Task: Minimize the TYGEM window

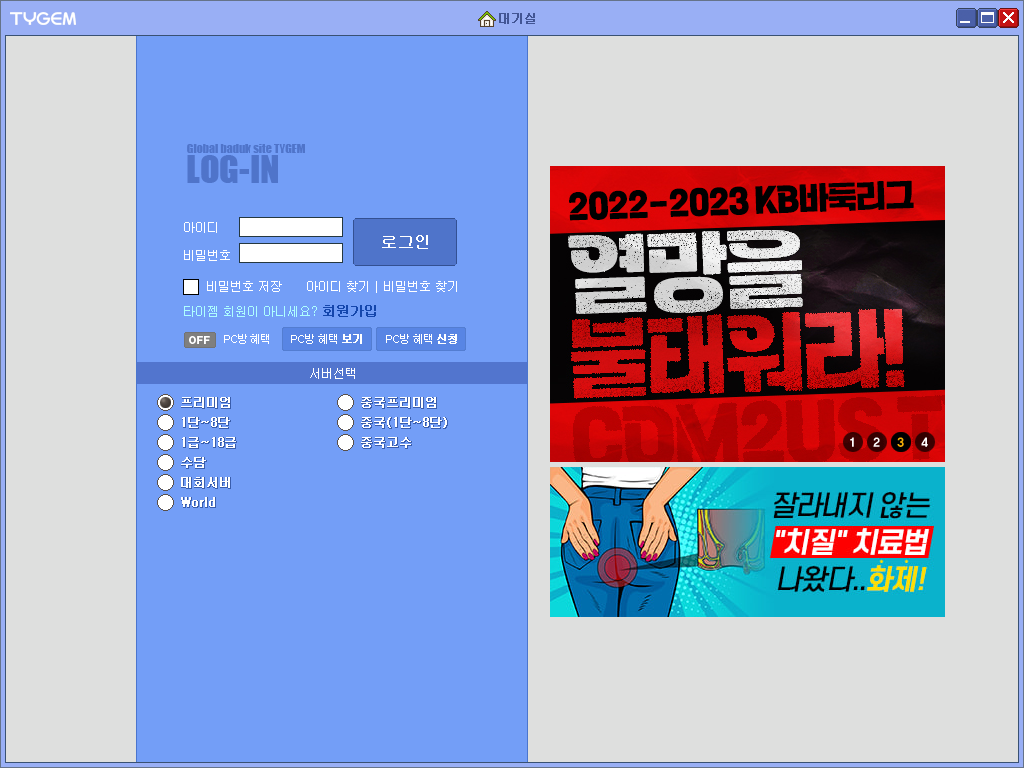Action: pyautogui.click(x=967, y=18)
